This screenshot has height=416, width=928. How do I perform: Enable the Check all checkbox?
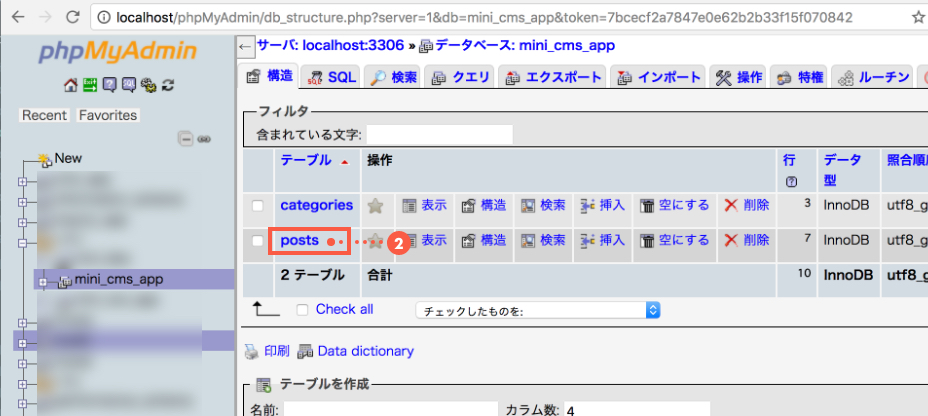click(302, 310)
